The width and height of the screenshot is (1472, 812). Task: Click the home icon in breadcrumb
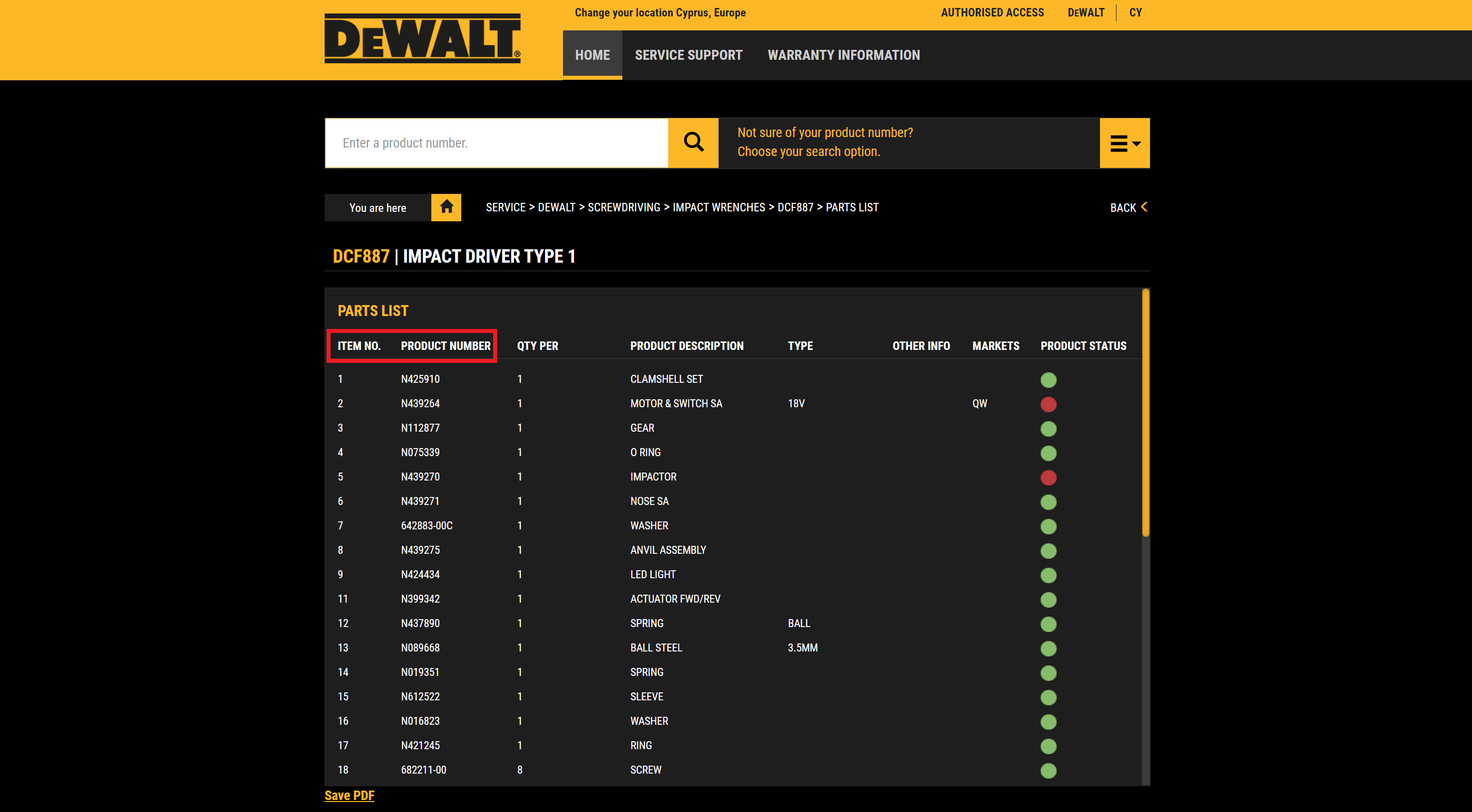pos(446,207)
